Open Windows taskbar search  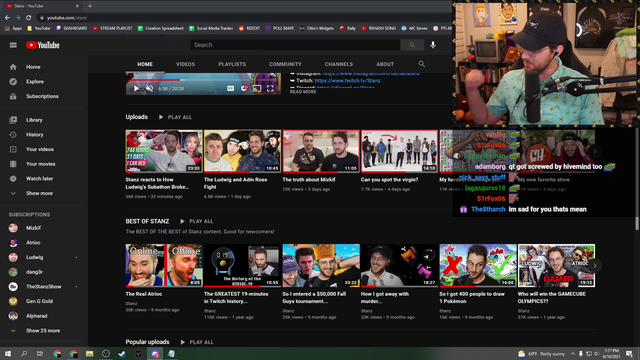(x=24, y=354)
